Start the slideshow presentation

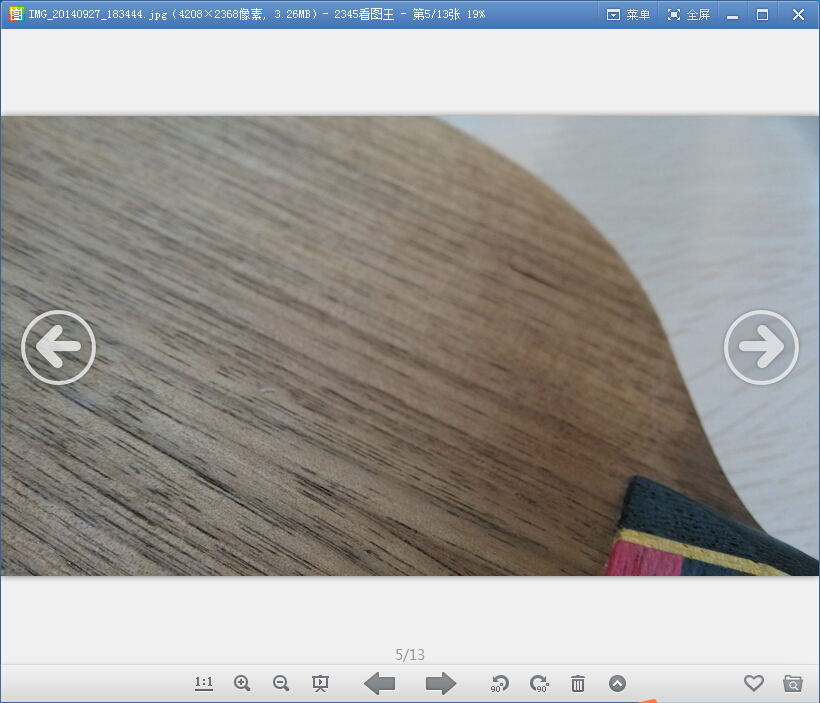320,683
